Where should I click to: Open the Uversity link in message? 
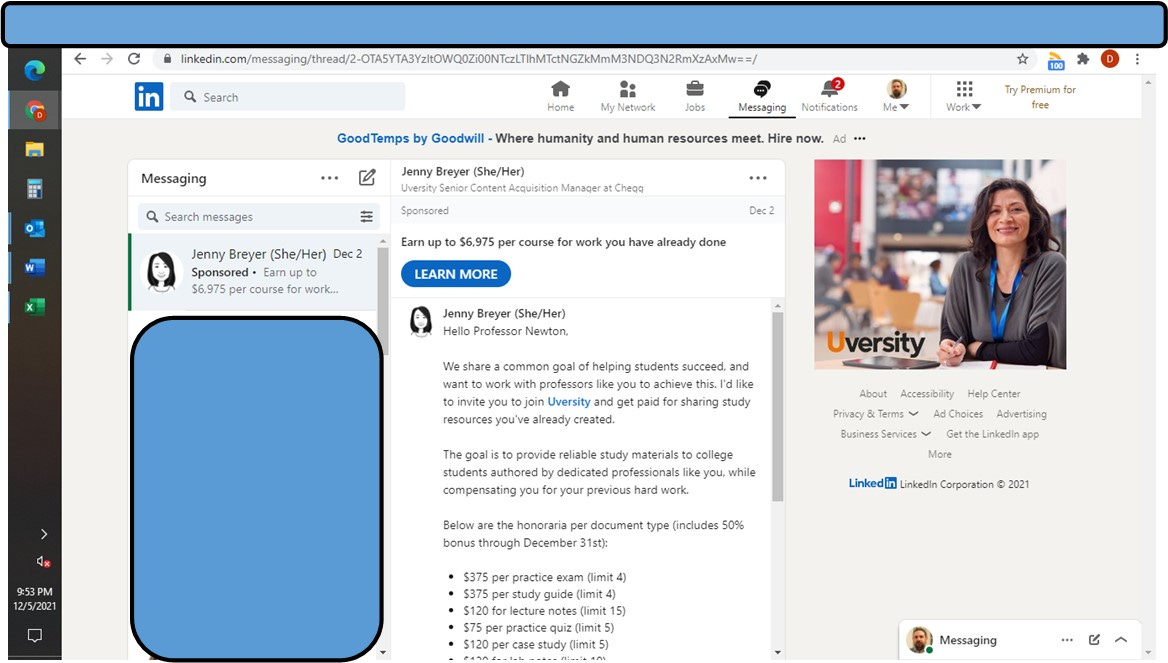click(x=568, y=402)
